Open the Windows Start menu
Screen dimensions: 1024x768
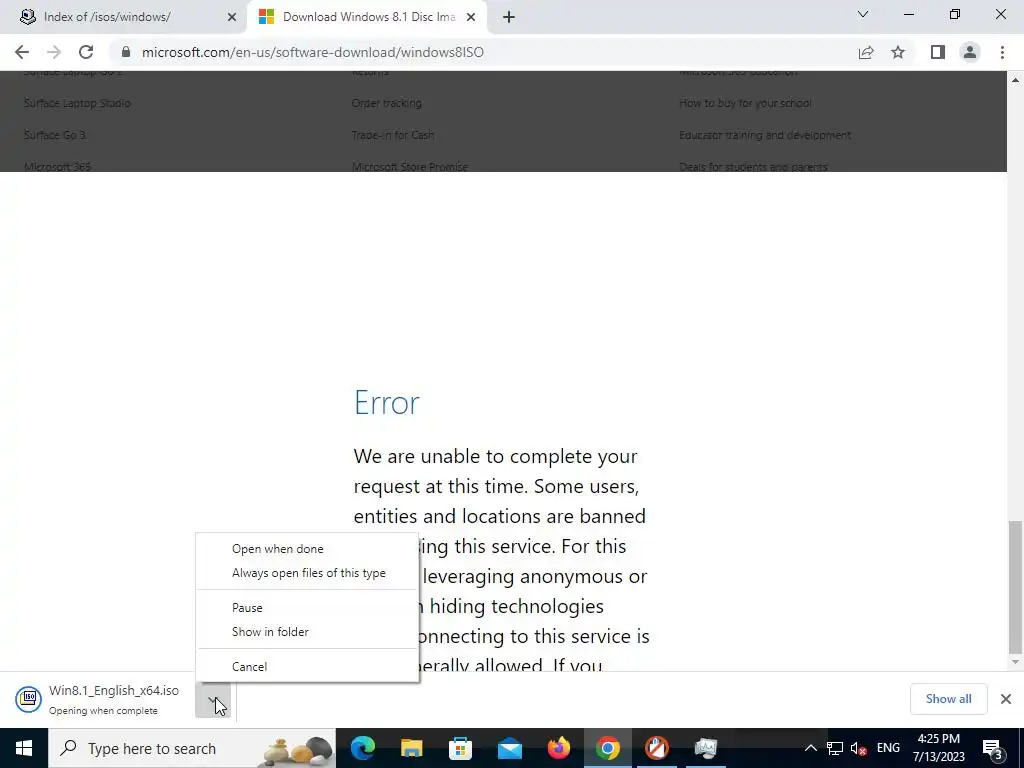[24, 748]
